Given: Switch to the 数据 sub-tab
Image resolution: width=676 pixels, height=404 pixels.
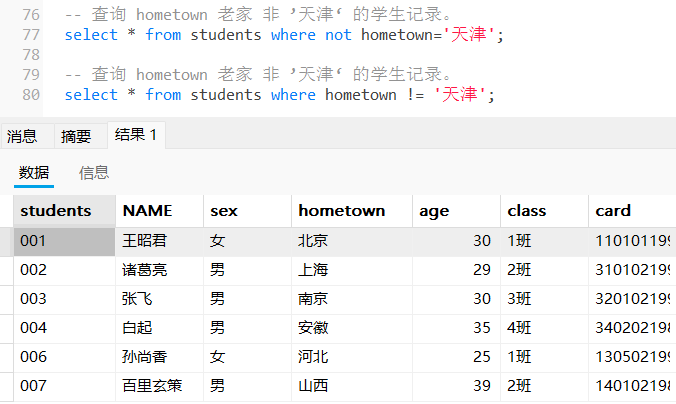Looking at the screenshot, I should (x=34, y=173).
